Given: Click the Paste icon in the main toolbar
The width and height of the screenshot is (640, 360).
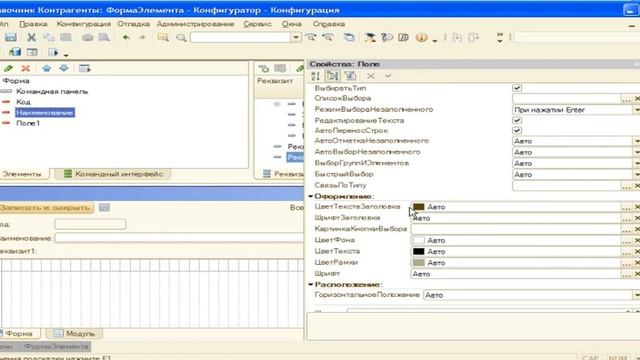Looking at the screenshot, I should pyautogui.click(x=66, y=38).
